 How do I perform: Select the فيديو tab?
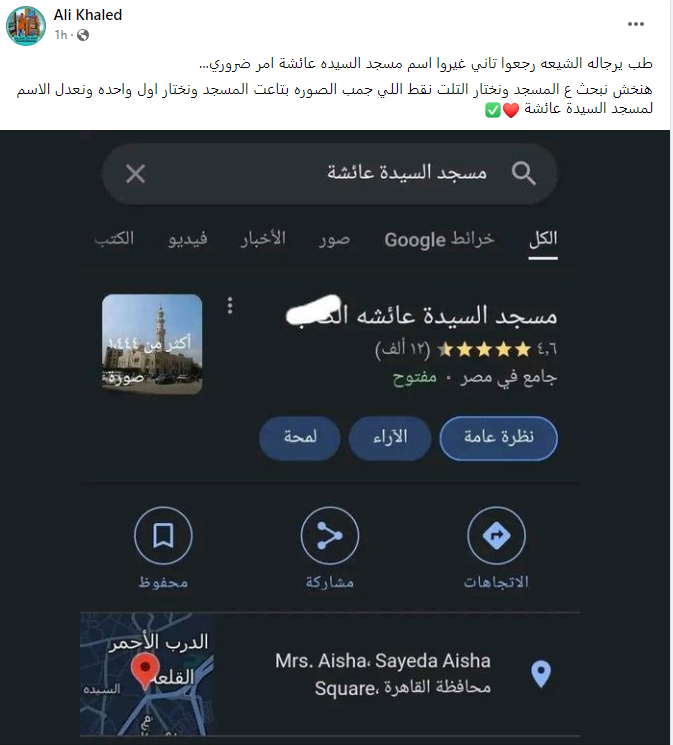click(x=188, y=239)
